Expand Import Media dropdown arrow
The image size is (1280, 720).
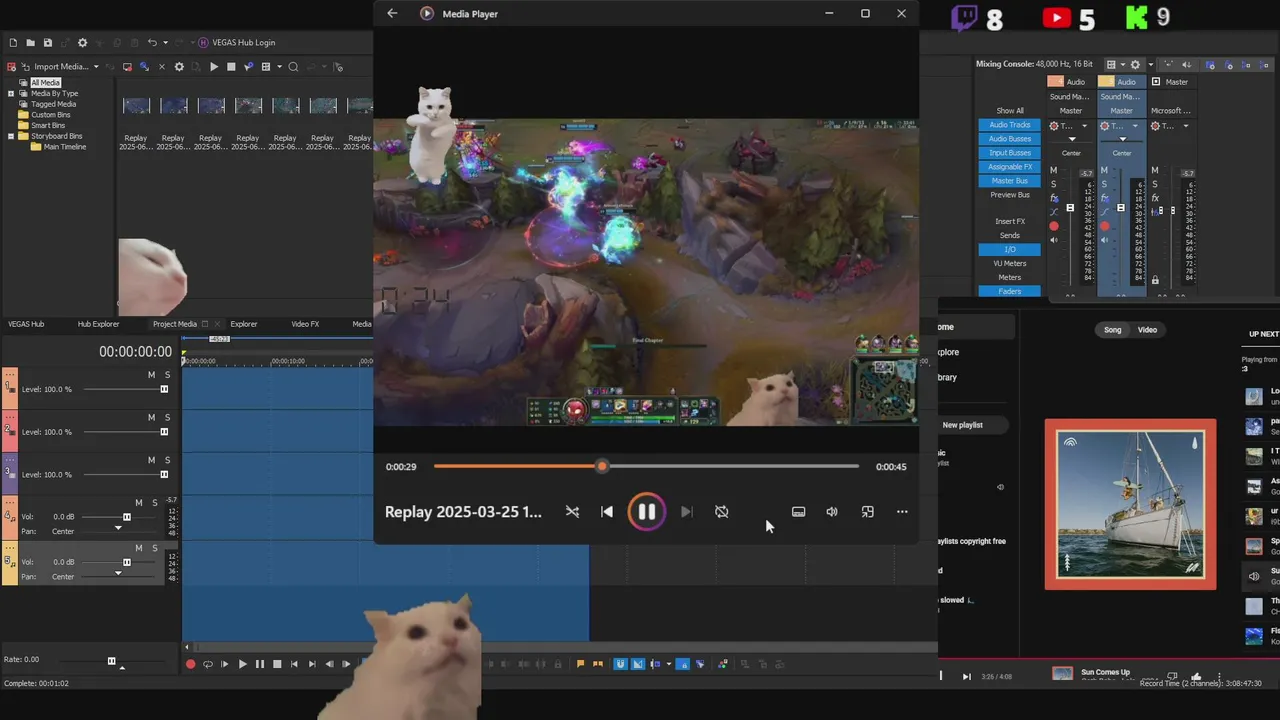[96, 67]
